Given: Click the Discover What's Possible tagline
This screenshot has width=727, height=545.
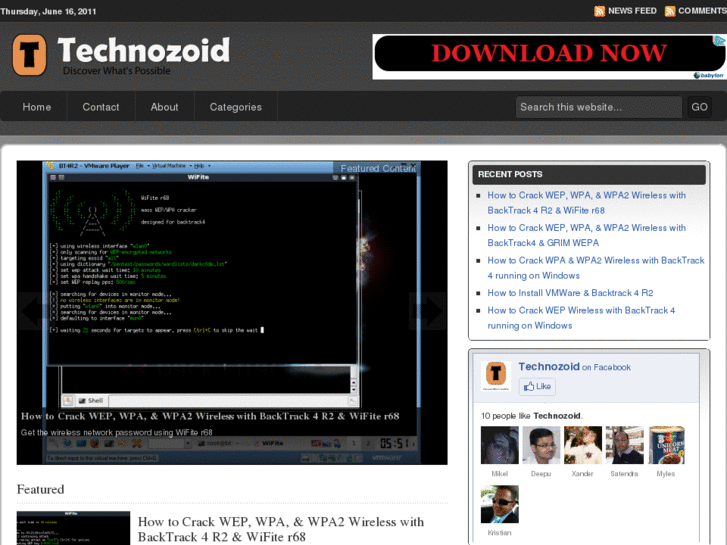Looking at the screenshot, I should (x=116, y=71).
